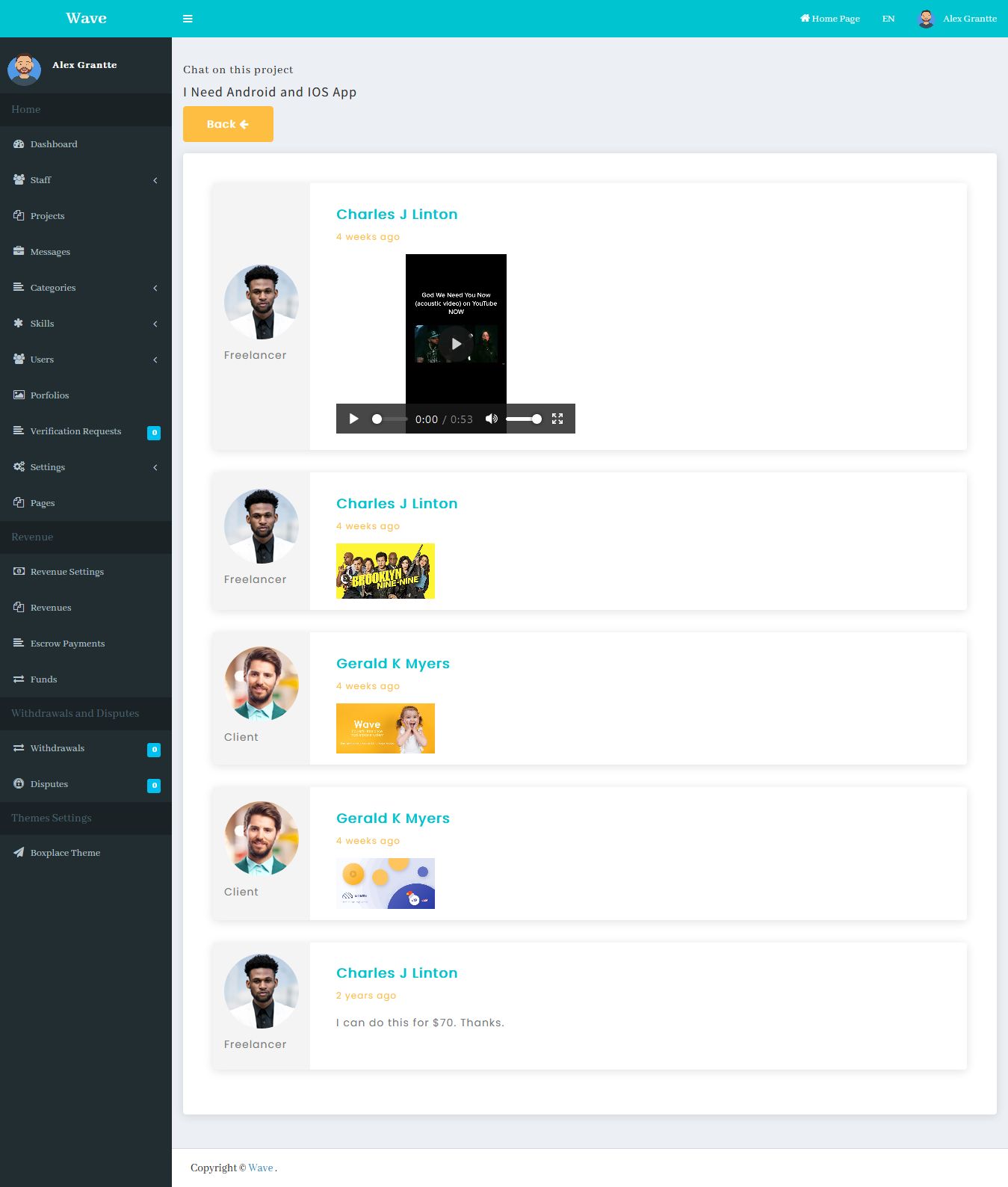Expand the Users submenu chevron
This screenshot has height=1187, width=1008.
click(155, 360)
